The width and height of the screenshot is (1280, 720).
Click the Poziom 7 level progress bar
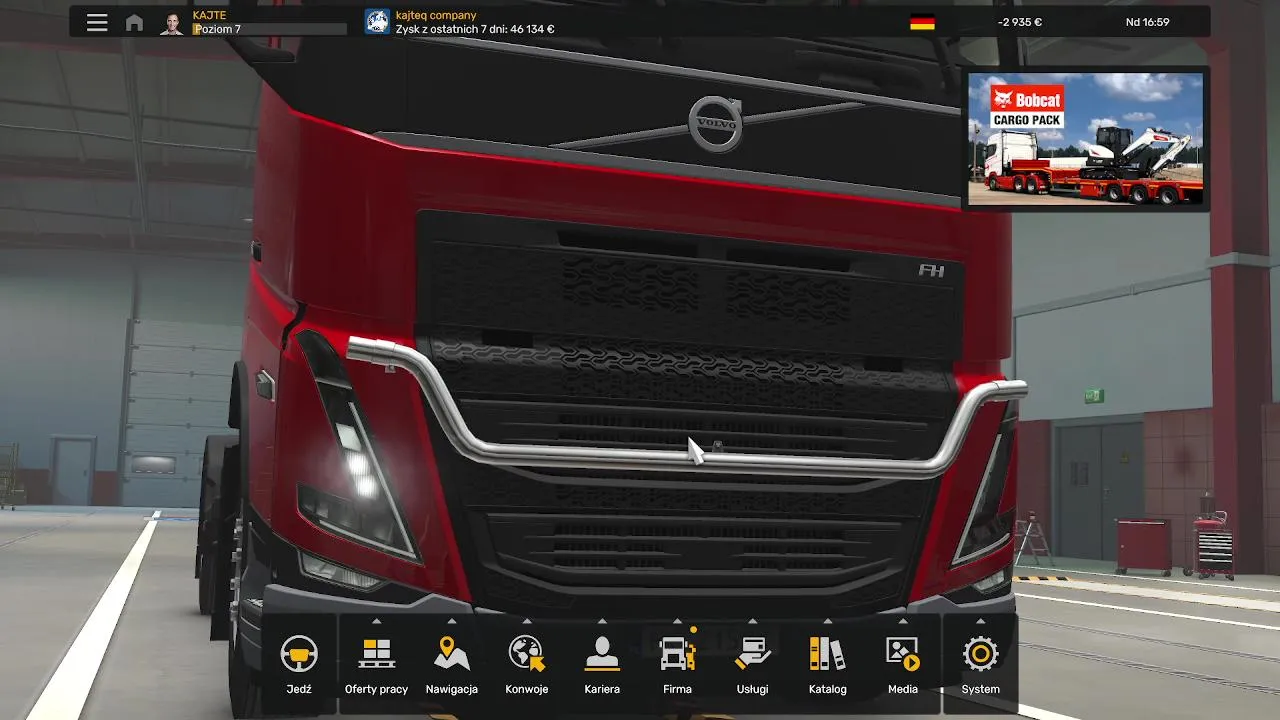(270, 30)
